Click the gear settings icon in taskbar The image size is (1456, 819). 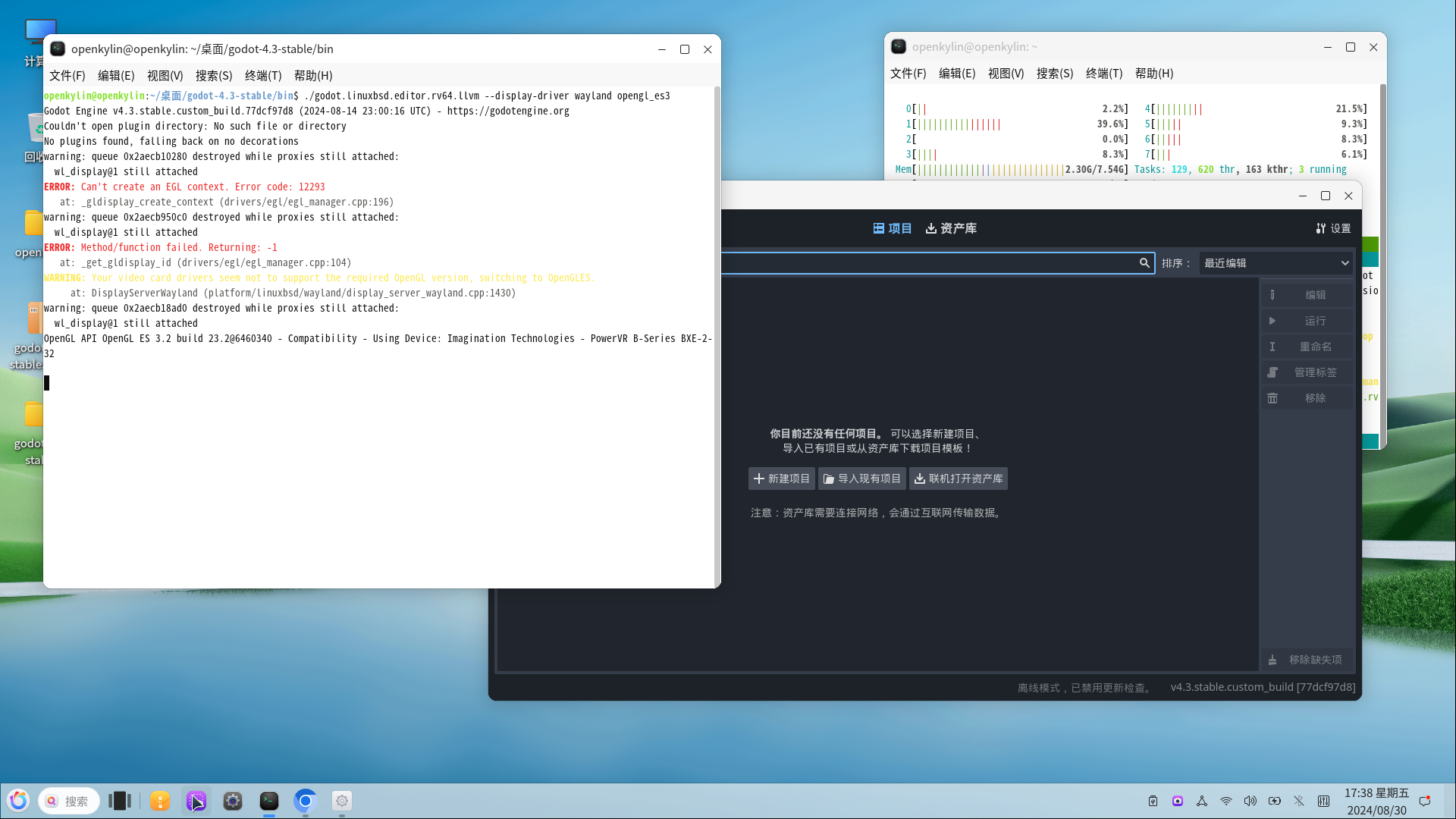tap(342, 801)
